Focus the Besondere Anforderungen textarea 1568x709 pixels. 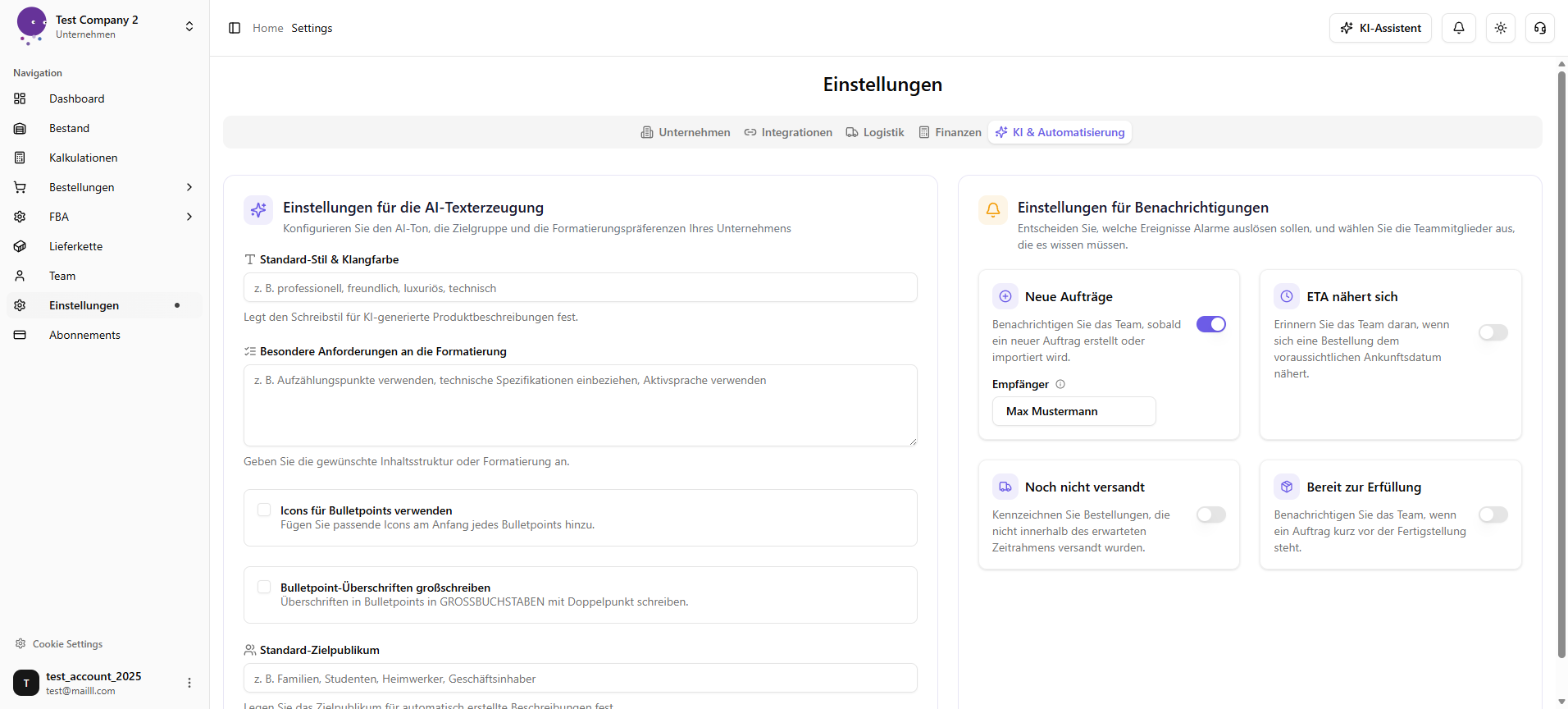pos(580,405)
